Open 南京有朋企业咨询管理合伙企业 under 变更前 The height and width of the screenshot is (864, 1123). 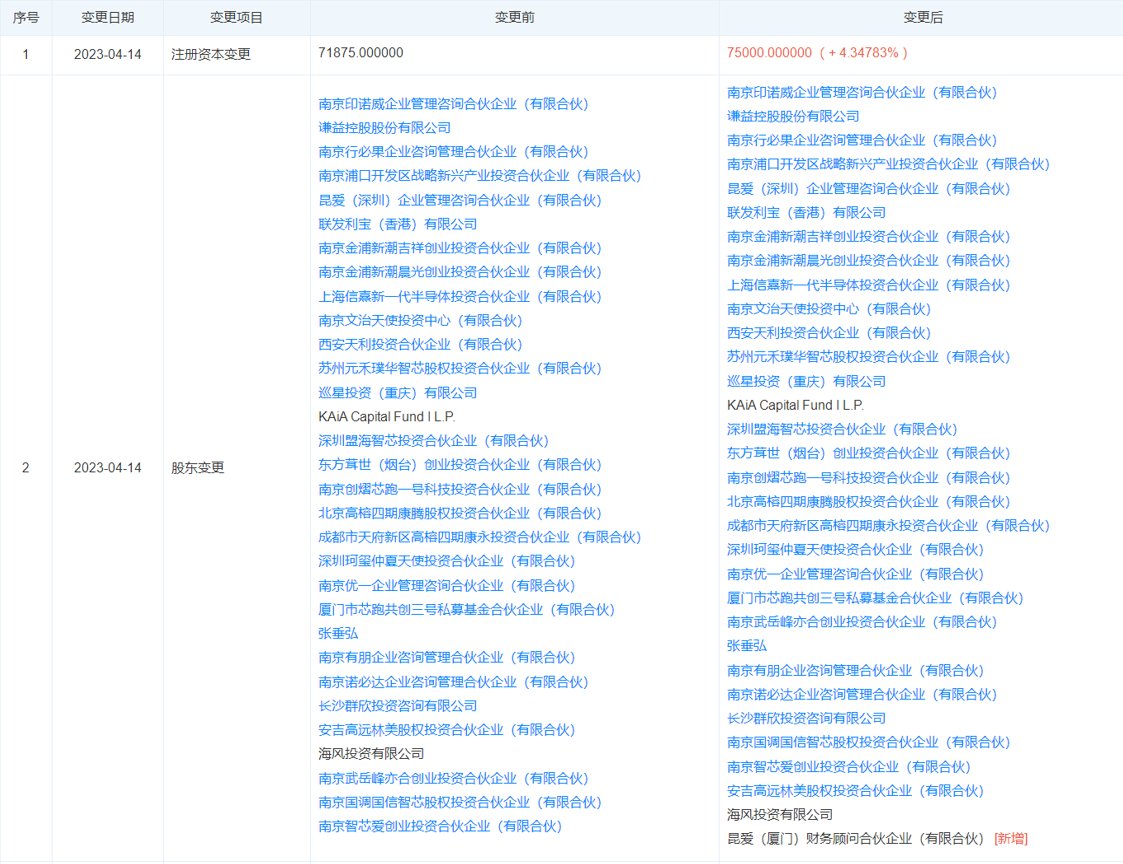[x=447, y=658]
